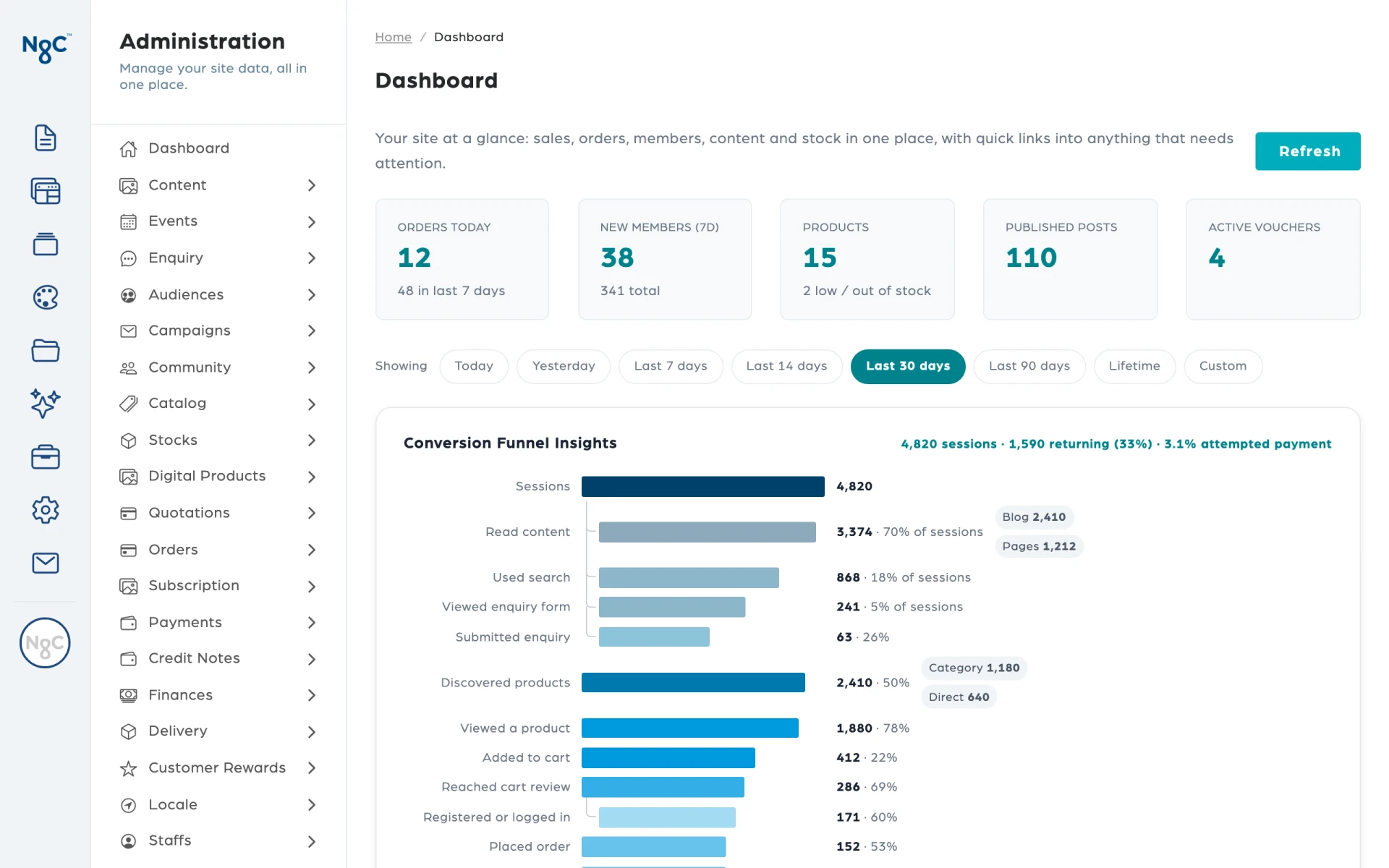The height and width of the screenshot is (868, 1389).
Task: Click the Stocks cube icon
Action: pyautogui.click(x=128, y=441)
